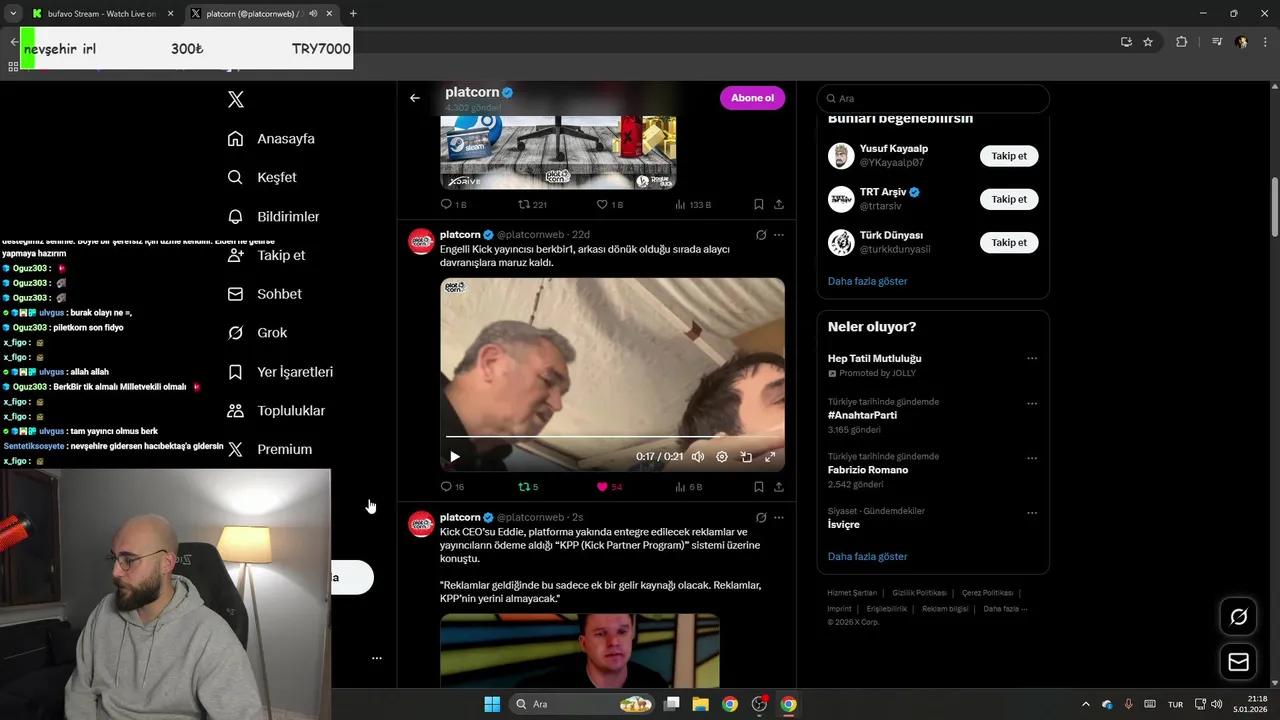This screenshot has width=1280, height=720.
Task: Open Sohbet in the sidebar
Action: (x=264, y=294)
